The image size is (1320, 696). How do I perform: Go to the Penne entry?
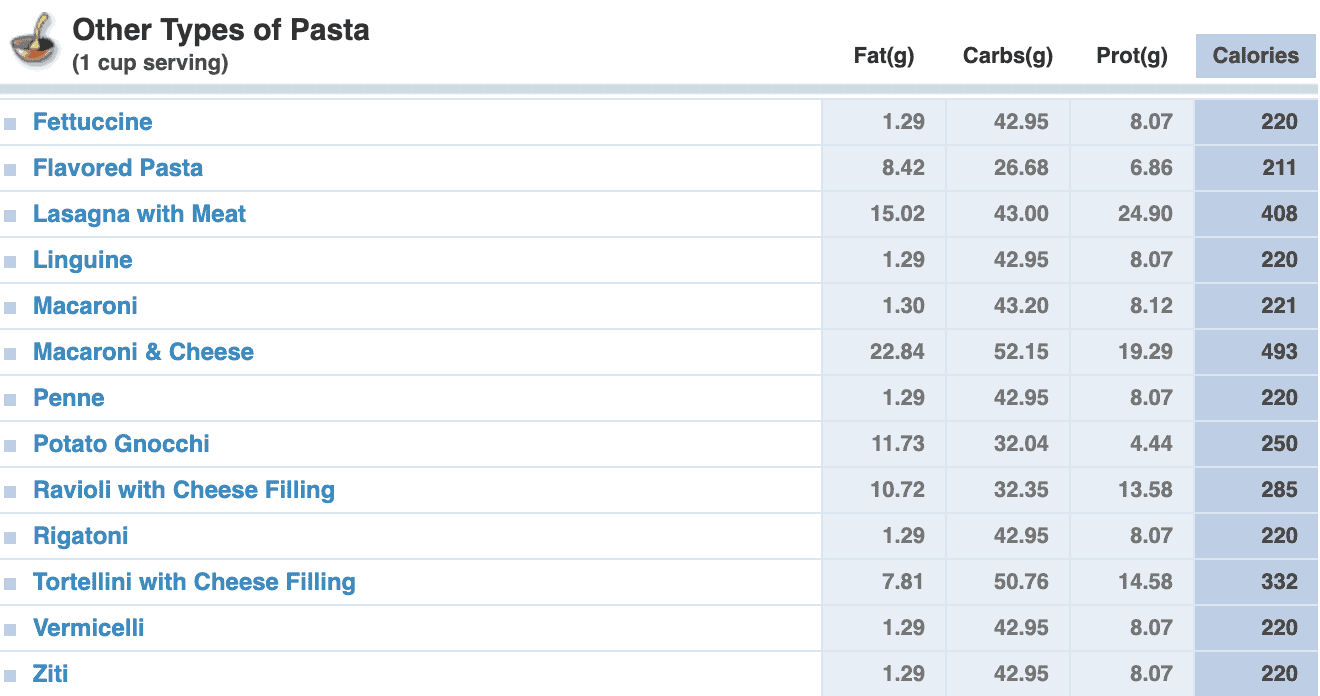(68, 398)
